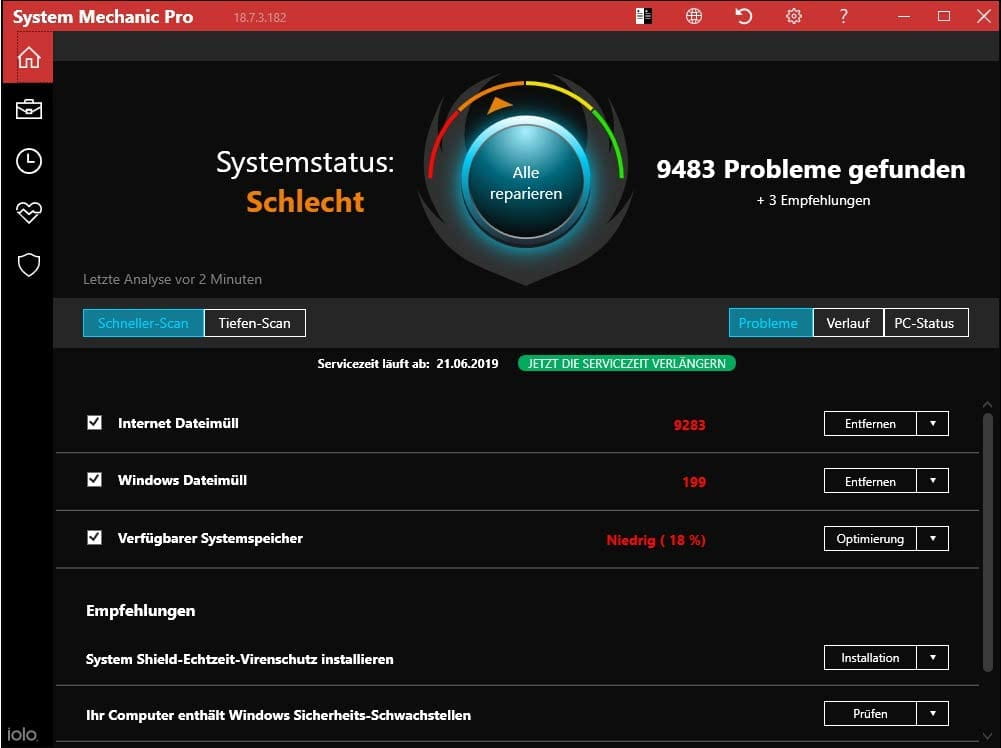Image resolution: width=1001 pixels, height=748 pixels.
Task: Toggle the Verfügbarer Systemspeicher checkbox
Action: [94, 538]
